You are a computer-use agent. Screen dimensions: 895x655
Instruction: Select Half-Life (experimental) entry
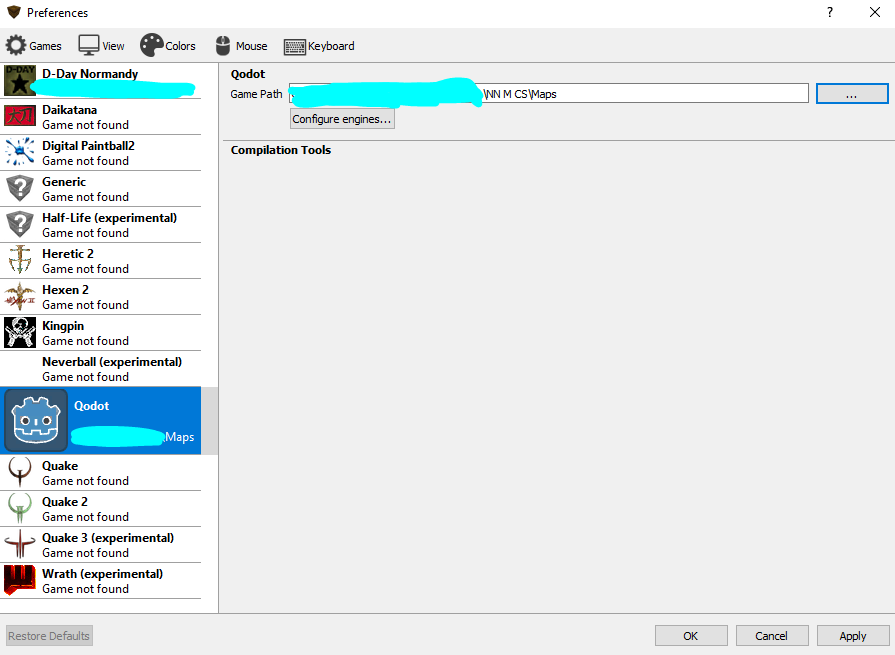pyautogui.click(x=100, y=225)
